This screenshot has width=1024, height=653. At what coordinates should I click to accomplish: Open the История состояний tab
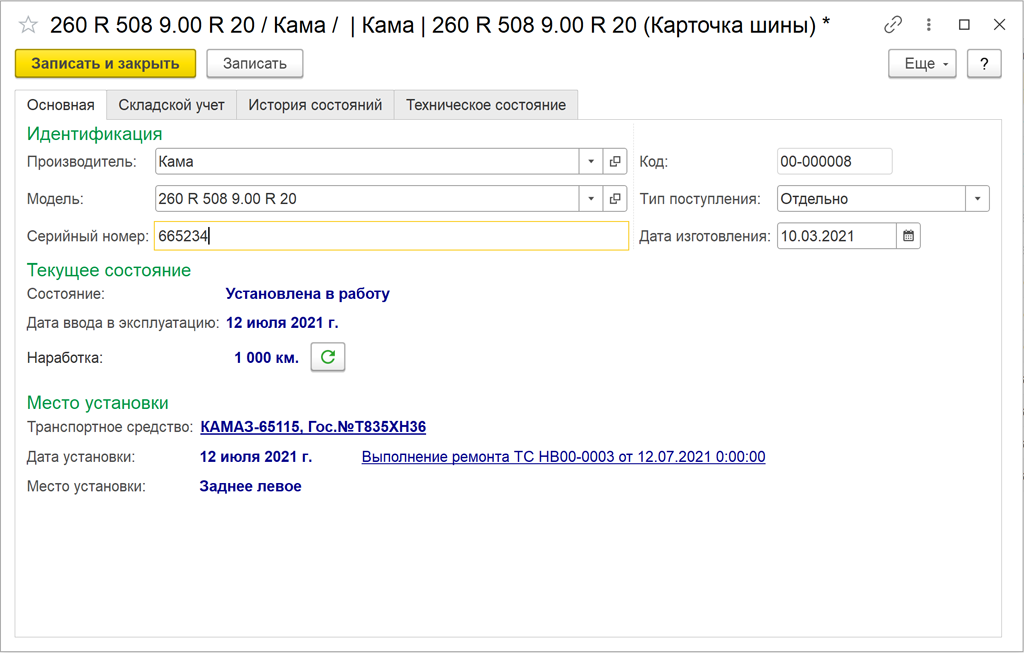pyautogui.click(x=315, y=105)
